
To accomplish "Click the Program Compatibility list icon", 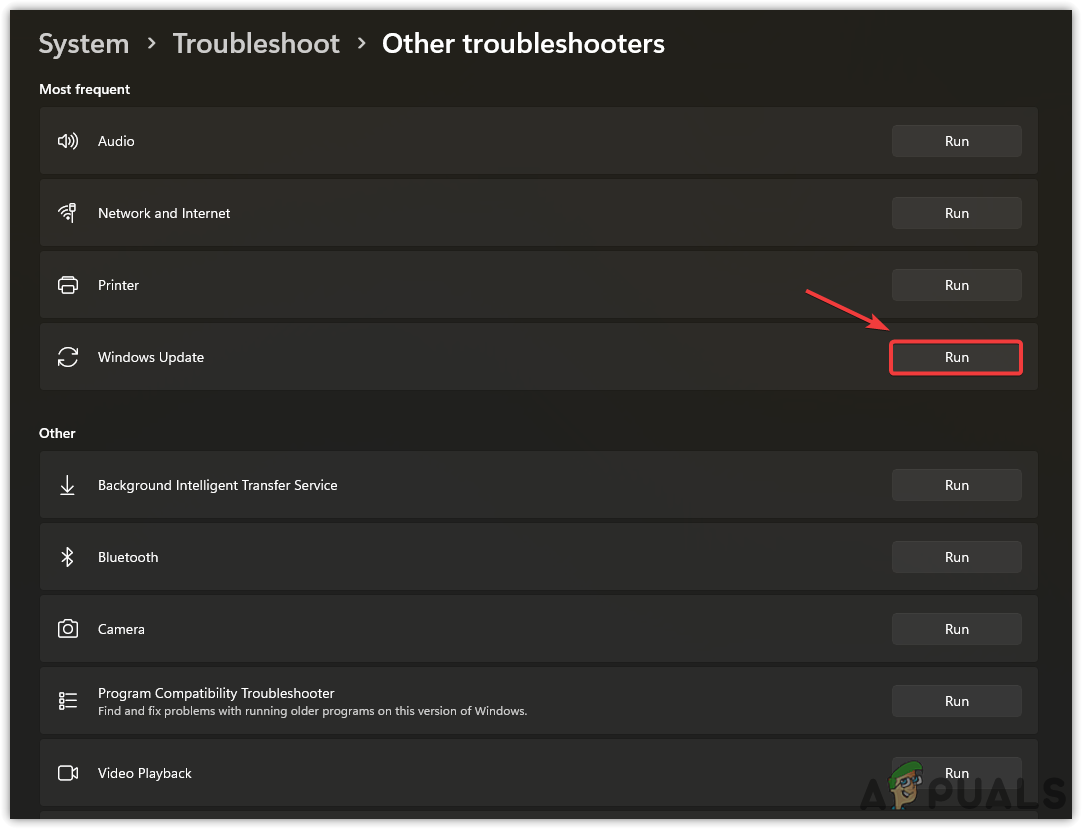I will click(x=68, y=701).
